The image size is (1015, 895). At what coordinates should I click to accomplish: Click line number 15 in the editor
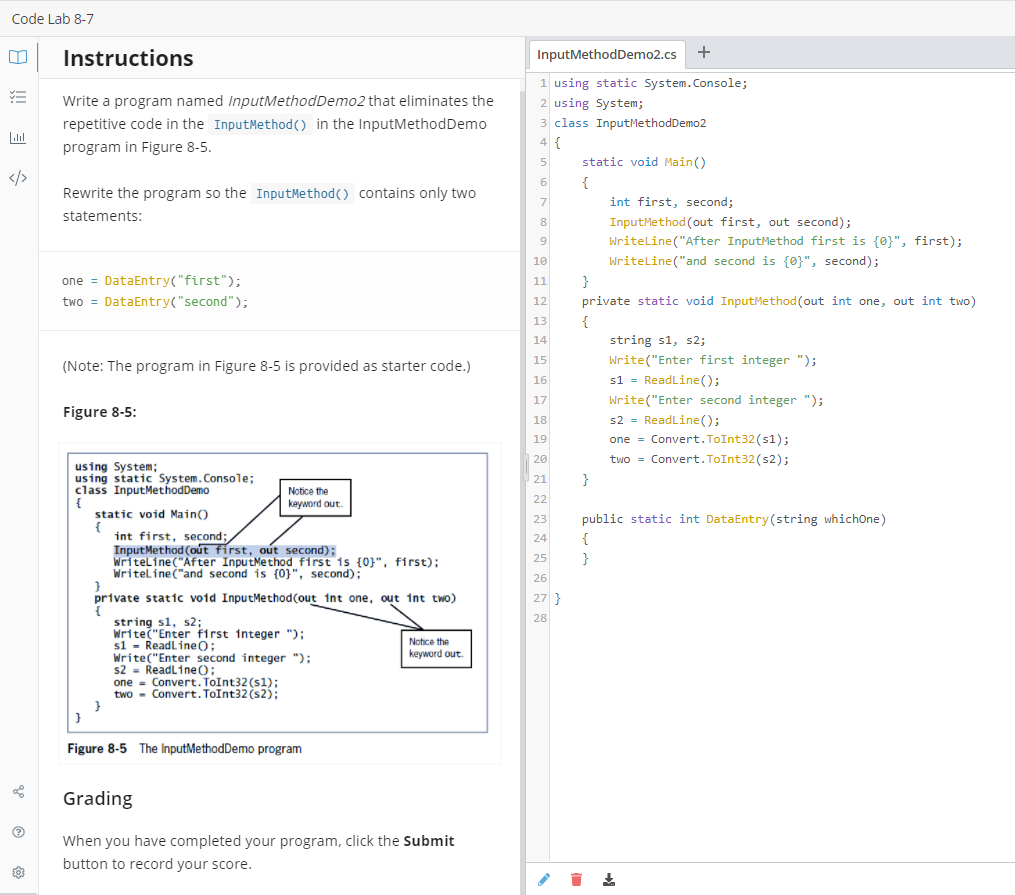pos(540,360)
